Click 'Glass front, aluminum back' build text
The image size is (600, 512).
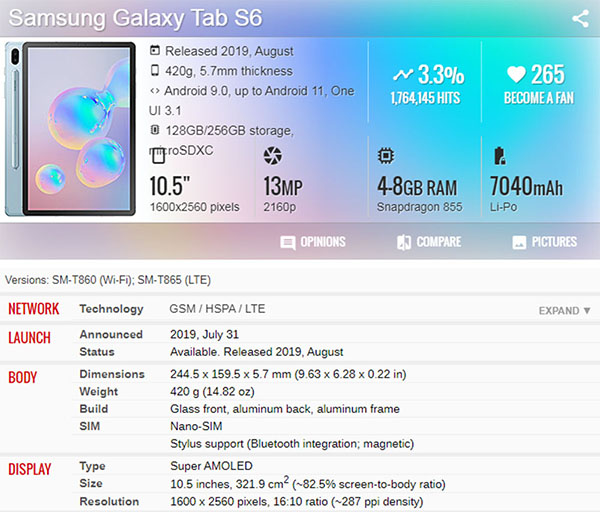[x=285, y=409]
